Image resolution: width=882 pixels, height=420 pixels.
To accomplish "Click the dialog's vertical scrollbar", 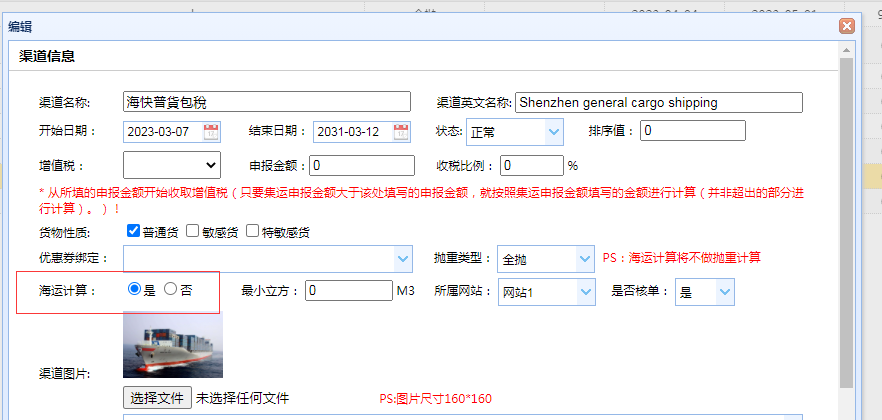I will [x=846, y=223].
